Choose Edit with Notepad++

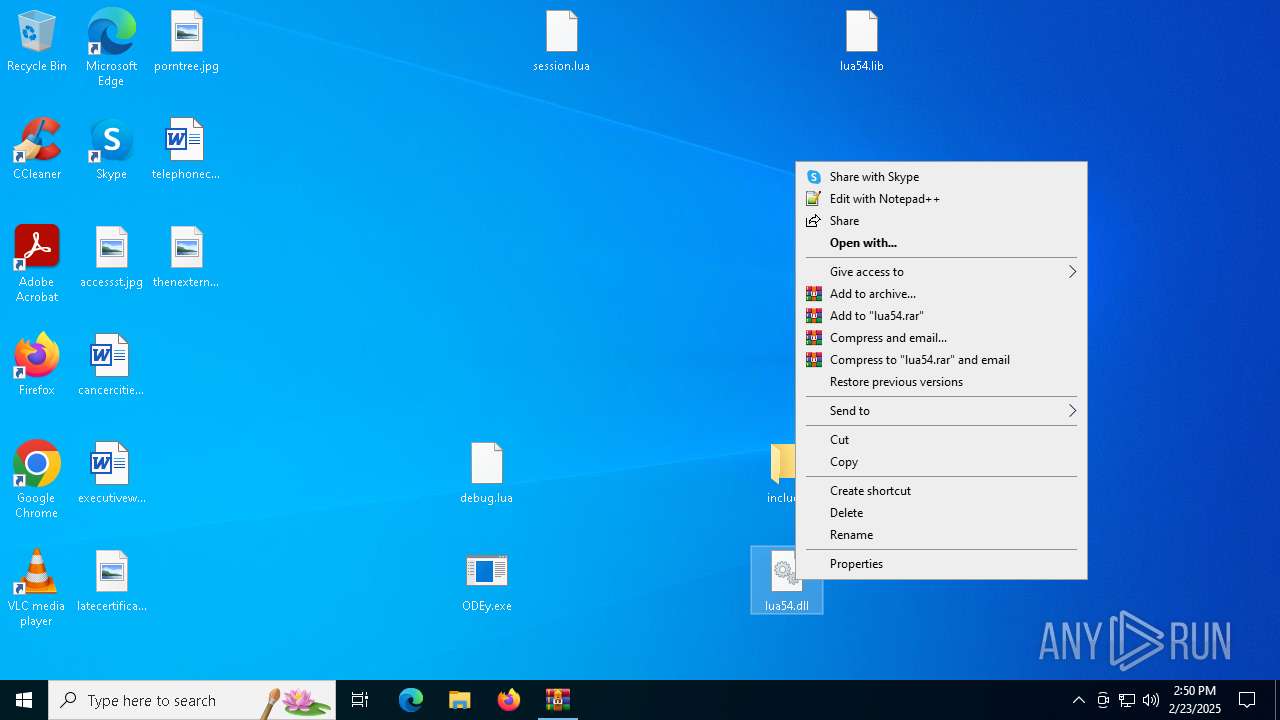(941, 199)
